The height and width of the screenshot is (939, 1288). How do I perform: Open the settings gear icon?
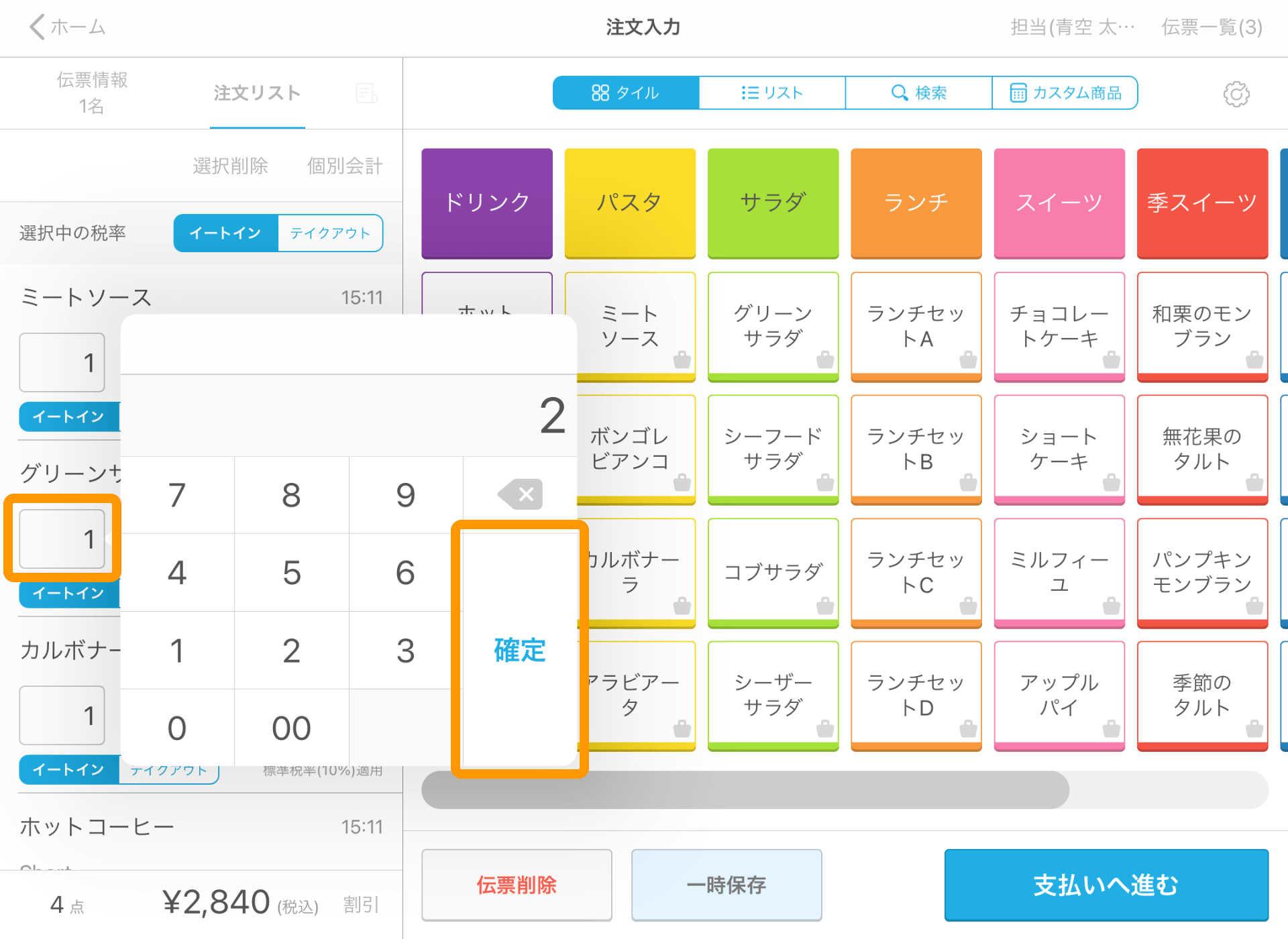[1236, 94]
